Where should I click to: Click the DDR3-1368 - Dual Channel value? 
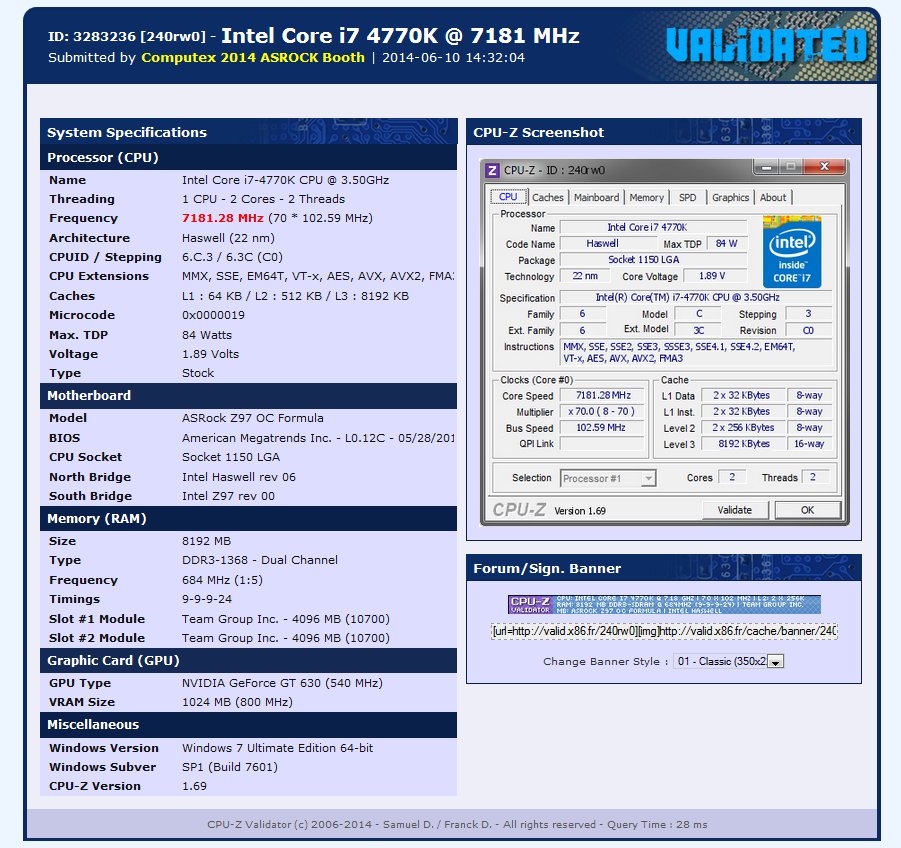260,560
